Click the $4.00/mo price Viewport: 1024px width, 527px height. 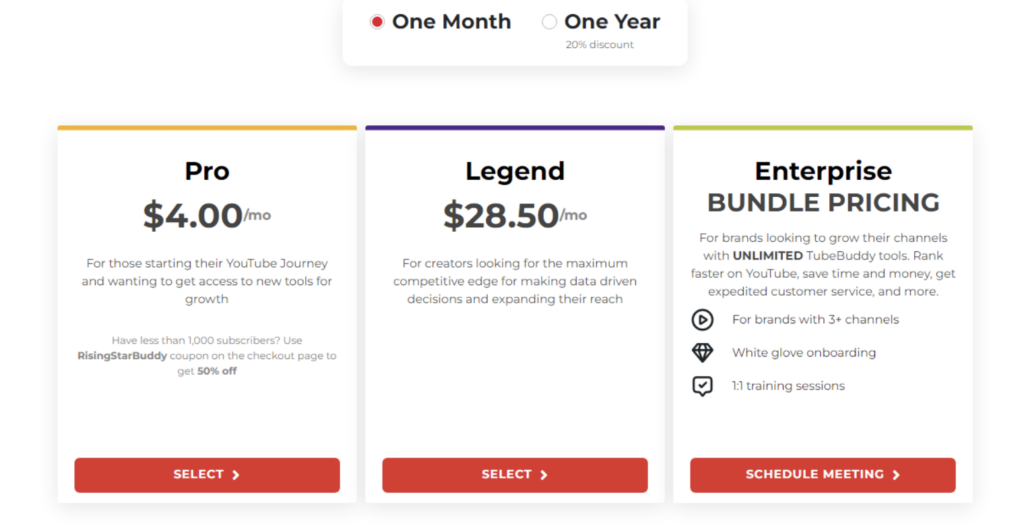(206, 216)
